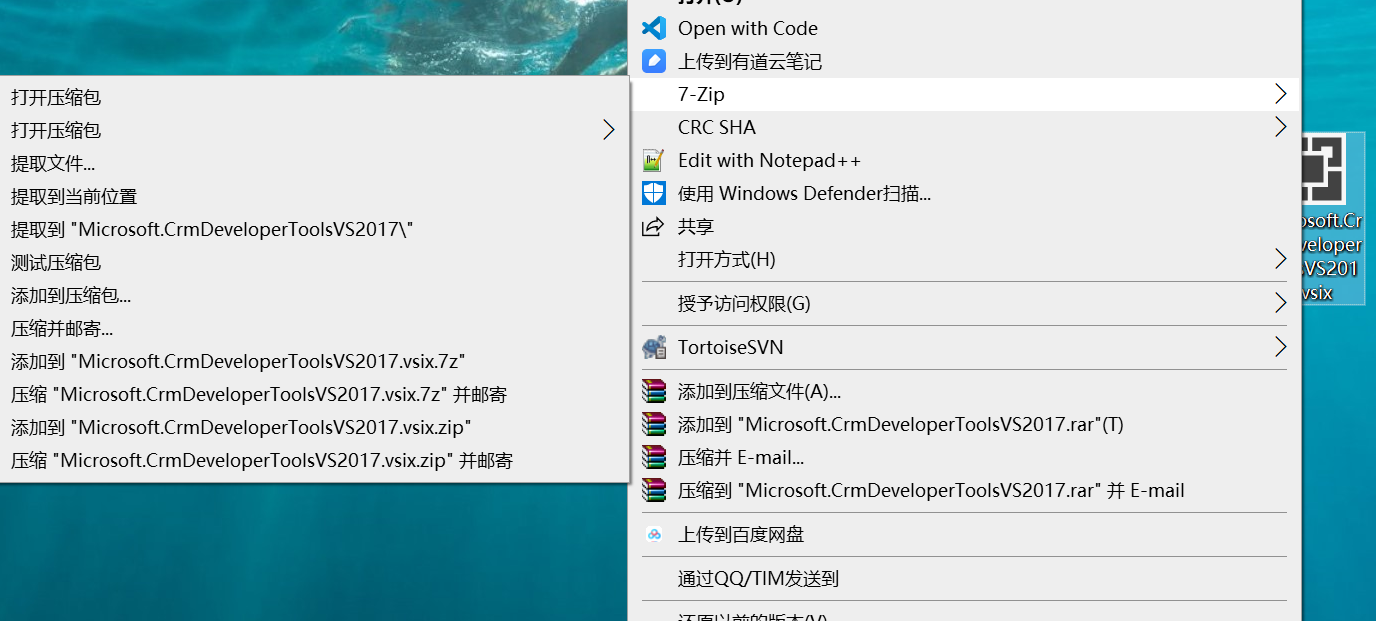Click the Youdao note upload icon
Viewport: 1376px width, 621px height.
pos(654,61)
